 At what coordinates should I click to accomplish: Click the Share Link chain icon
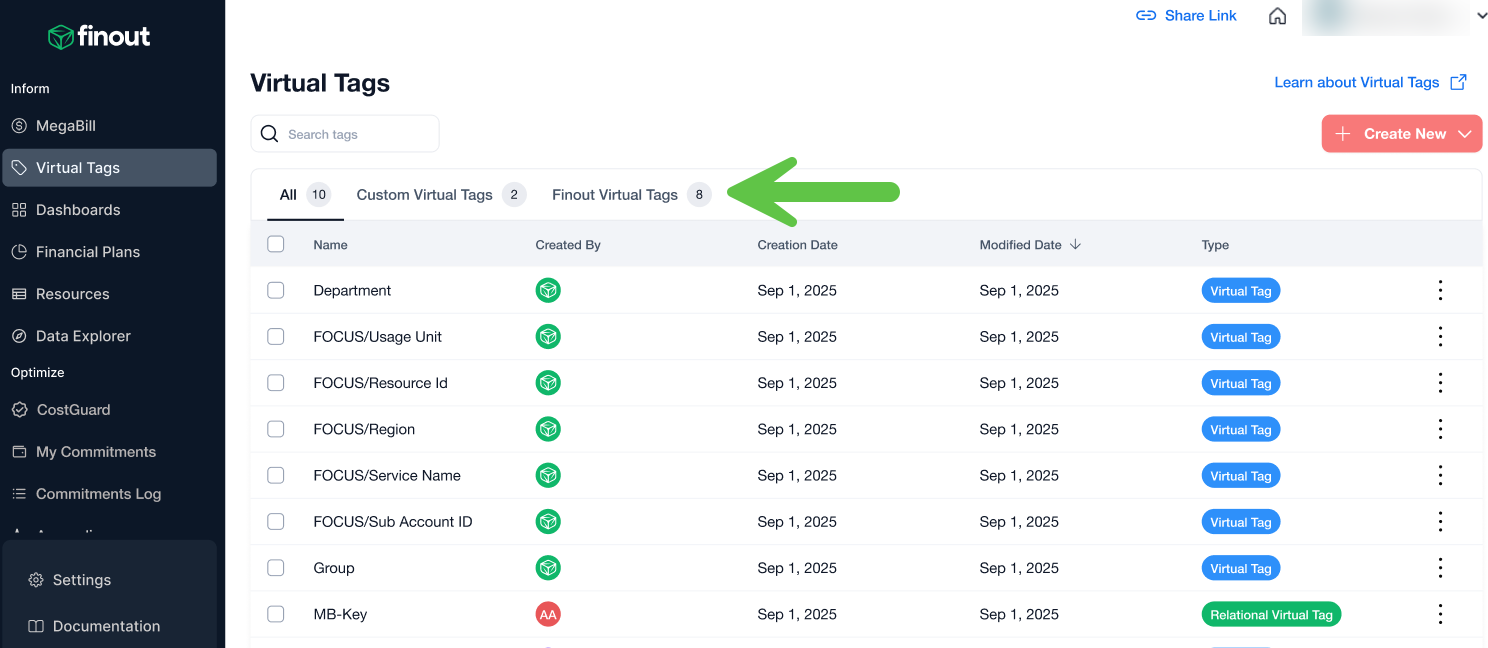click(x=1146, y=16)
